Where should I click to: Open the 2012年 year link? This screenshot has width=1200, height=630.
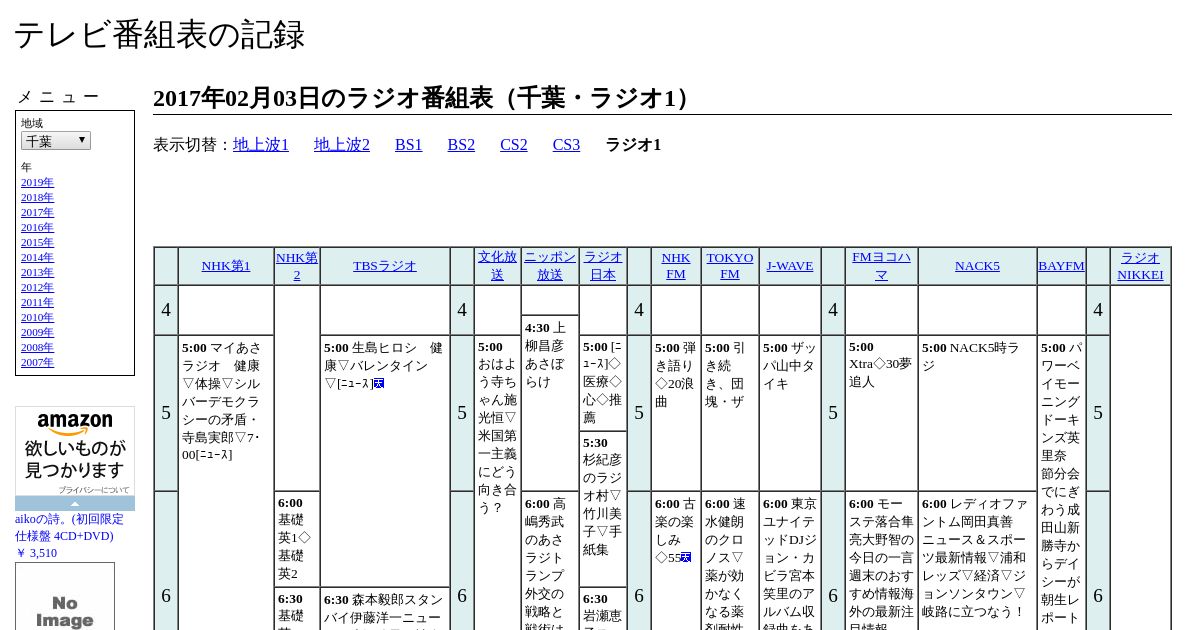pos(37,287)
